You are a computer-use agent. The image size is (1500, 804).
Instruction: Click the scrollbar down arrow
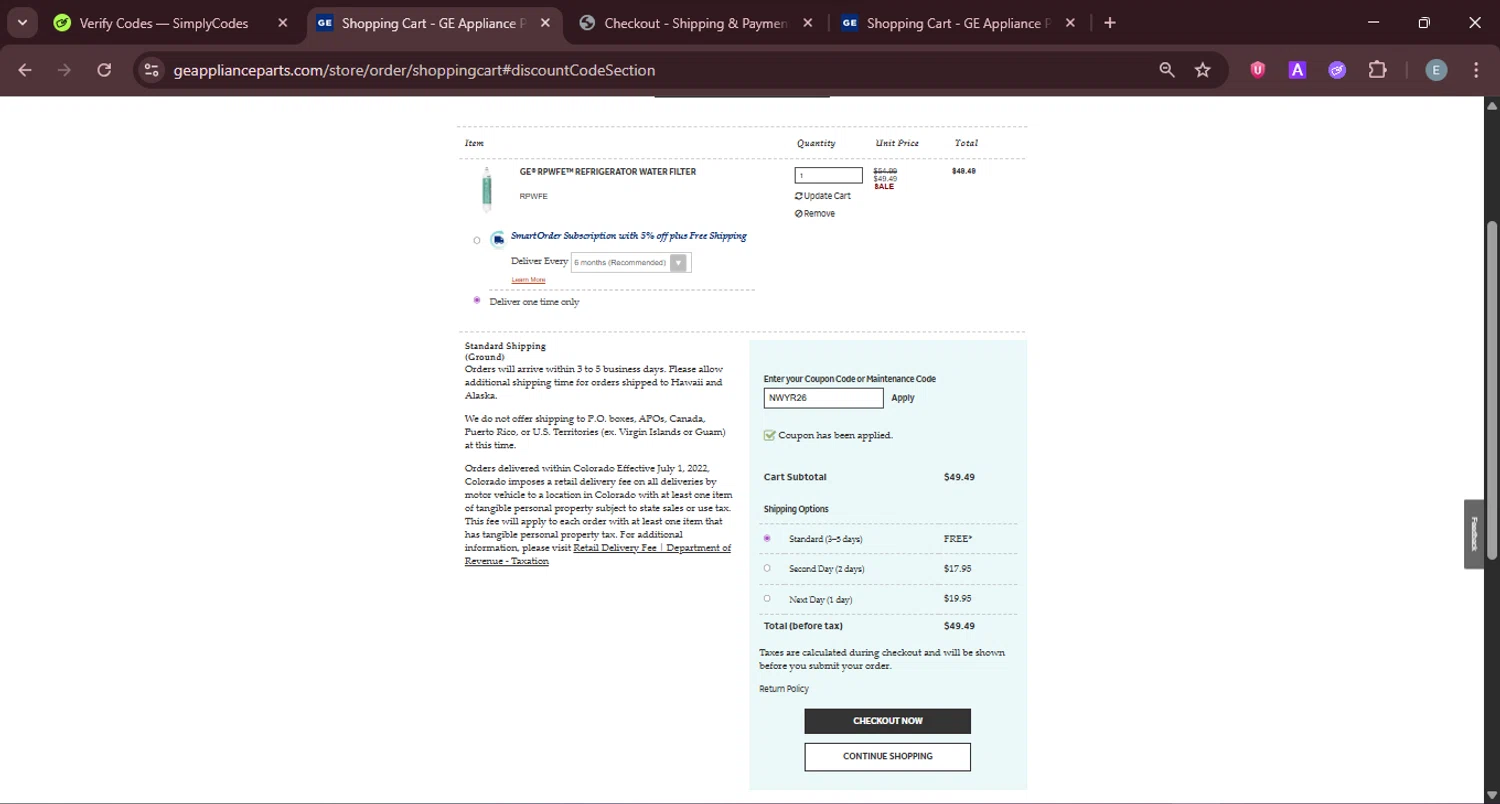1492,795
